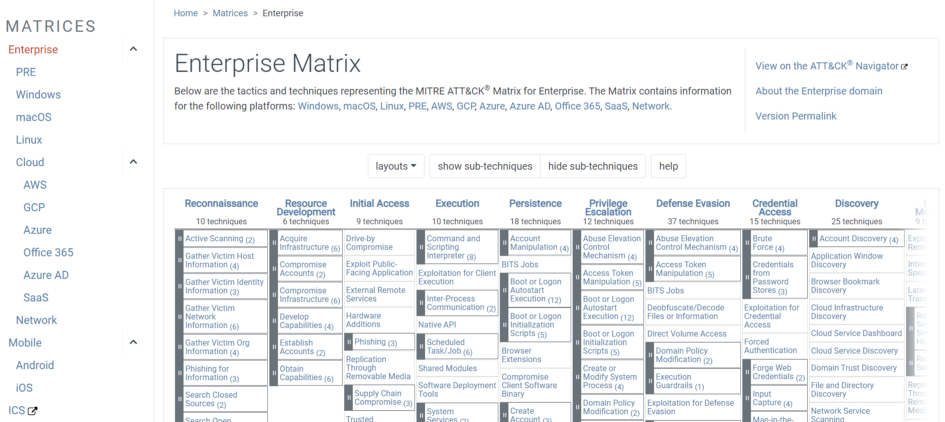Select Windows in the sidebar menu
This screenshot has width=945, height=422.
[38, 95]
